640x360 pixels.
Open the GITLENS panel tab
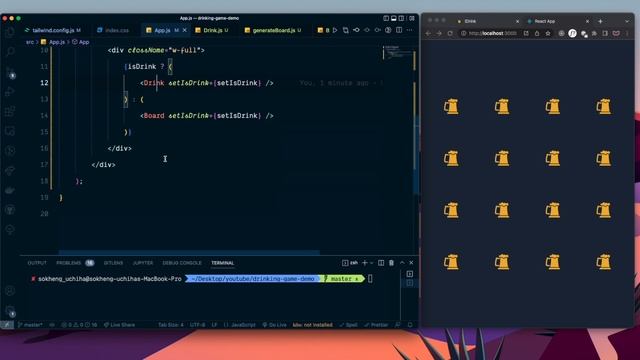pos(113,263)
